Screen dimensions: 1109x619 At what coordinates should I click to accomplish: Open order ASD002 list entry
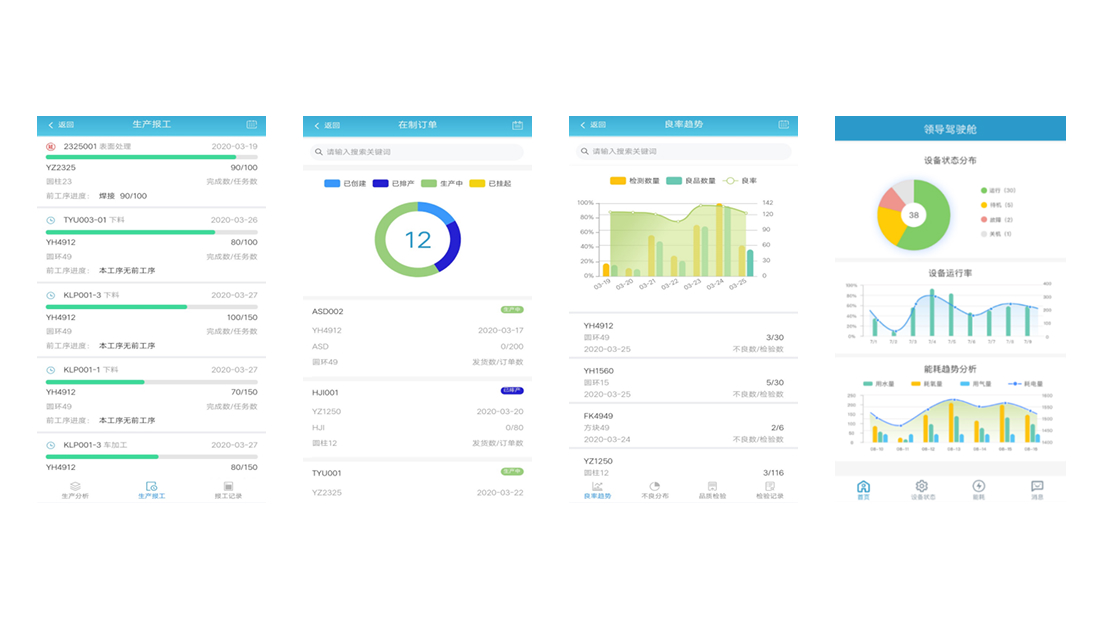coord(417,335)
